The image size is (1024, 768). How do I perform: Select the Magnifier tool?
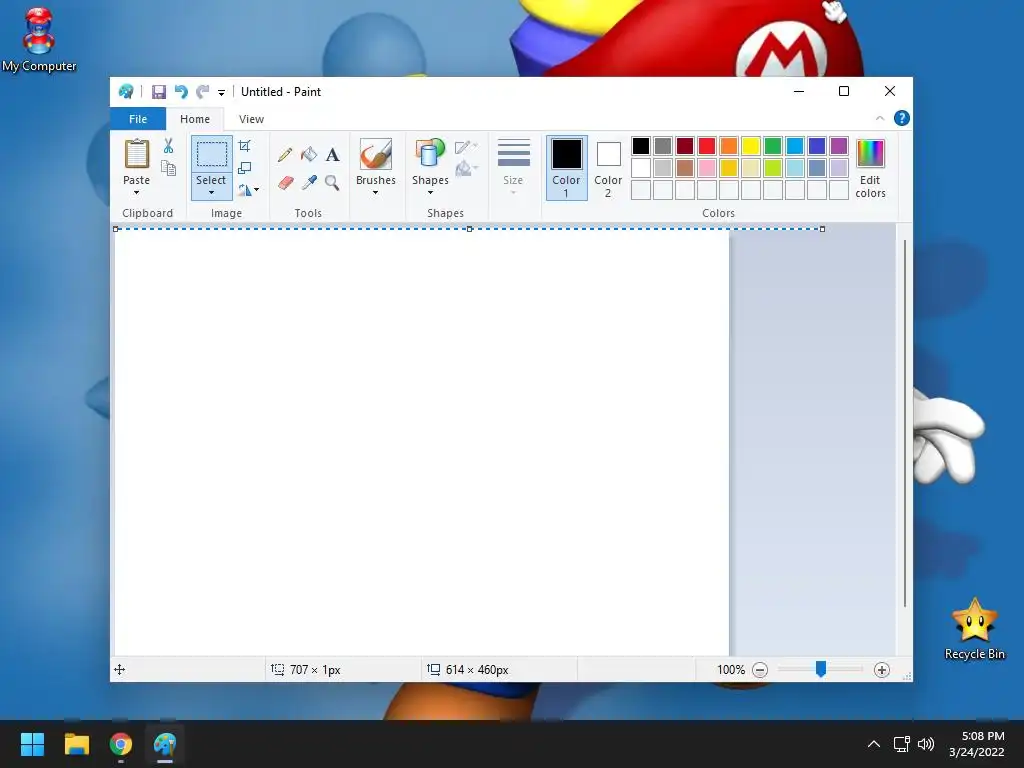(332, 182)
